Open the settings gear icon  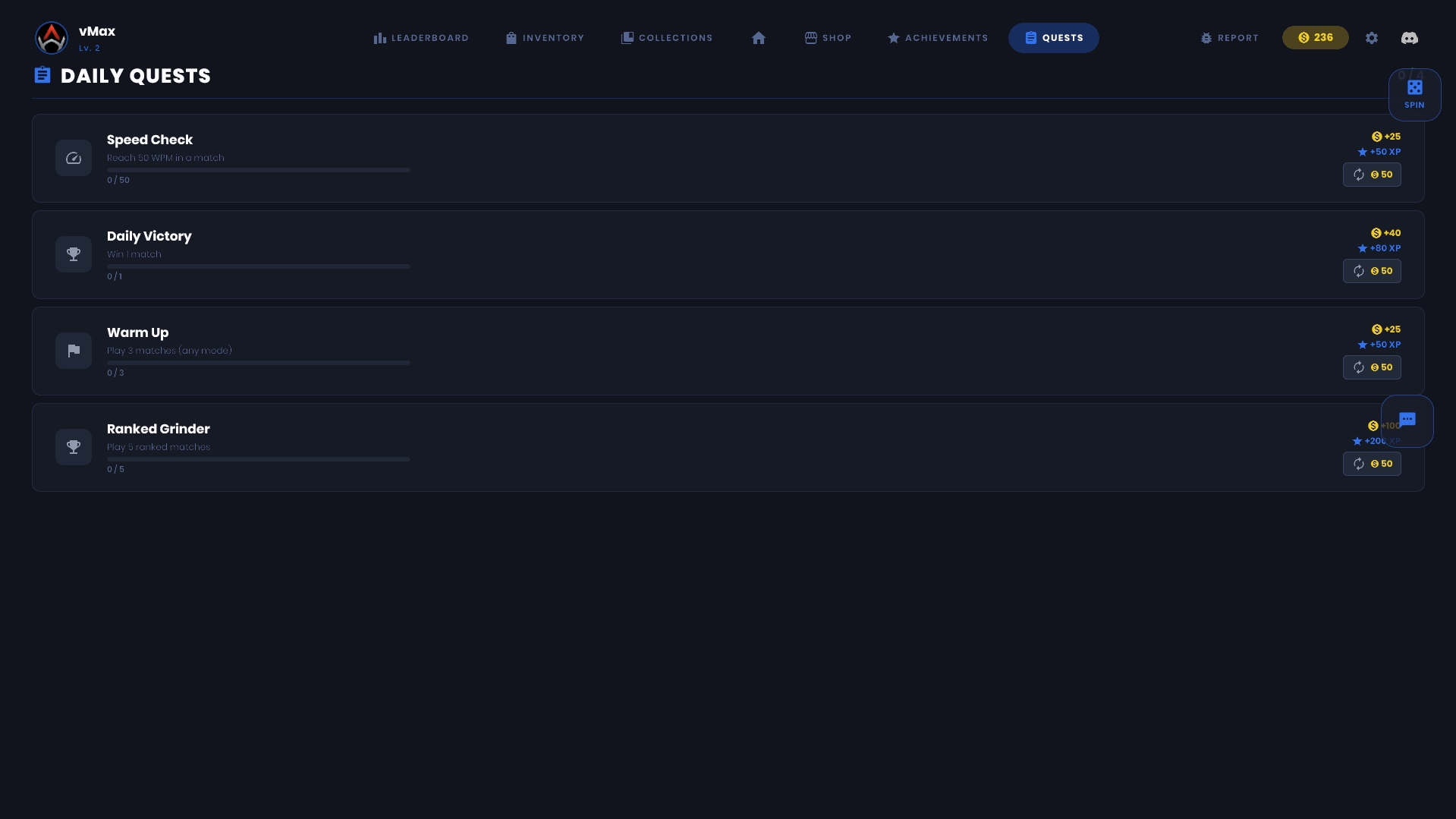[1371, 38]
